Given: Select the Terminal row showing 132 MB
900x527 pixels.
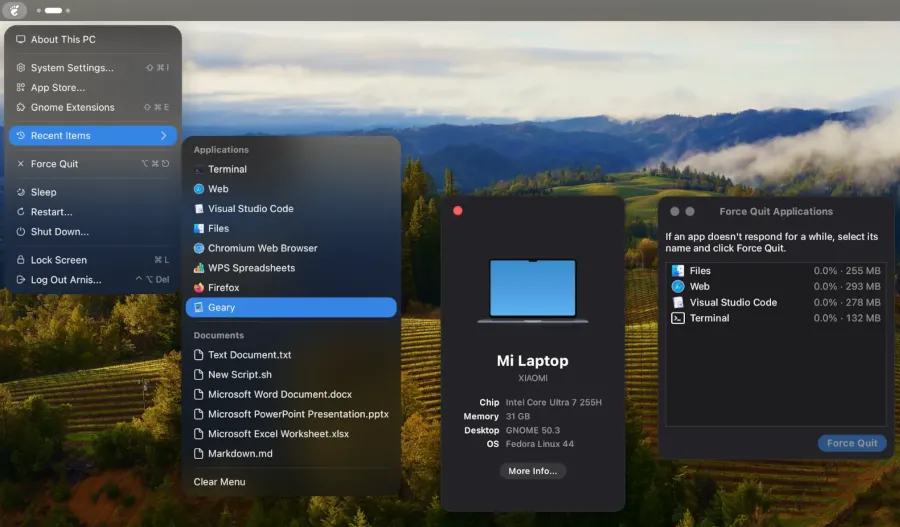Looking at the screenshot, I should (x=776, y=318).
